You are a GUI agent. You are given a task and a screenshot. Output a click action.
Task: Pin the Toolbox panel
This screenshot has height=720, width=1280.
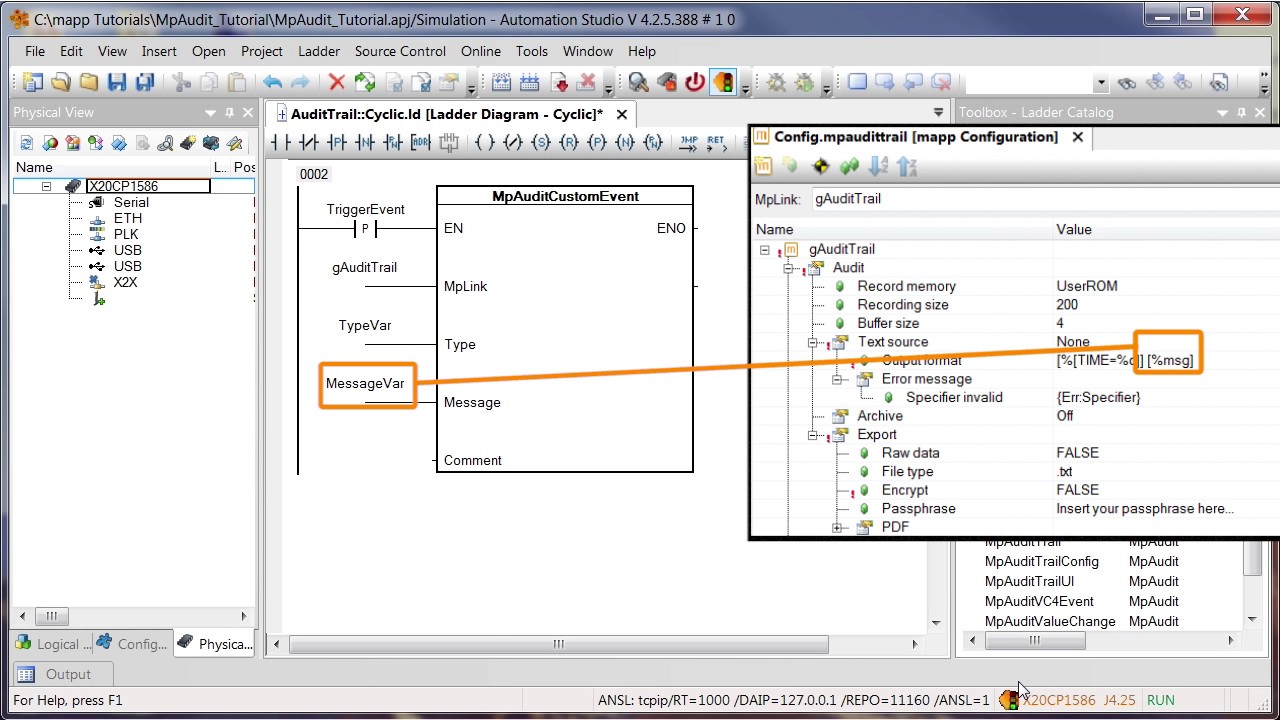click(x=1242, y=113)
